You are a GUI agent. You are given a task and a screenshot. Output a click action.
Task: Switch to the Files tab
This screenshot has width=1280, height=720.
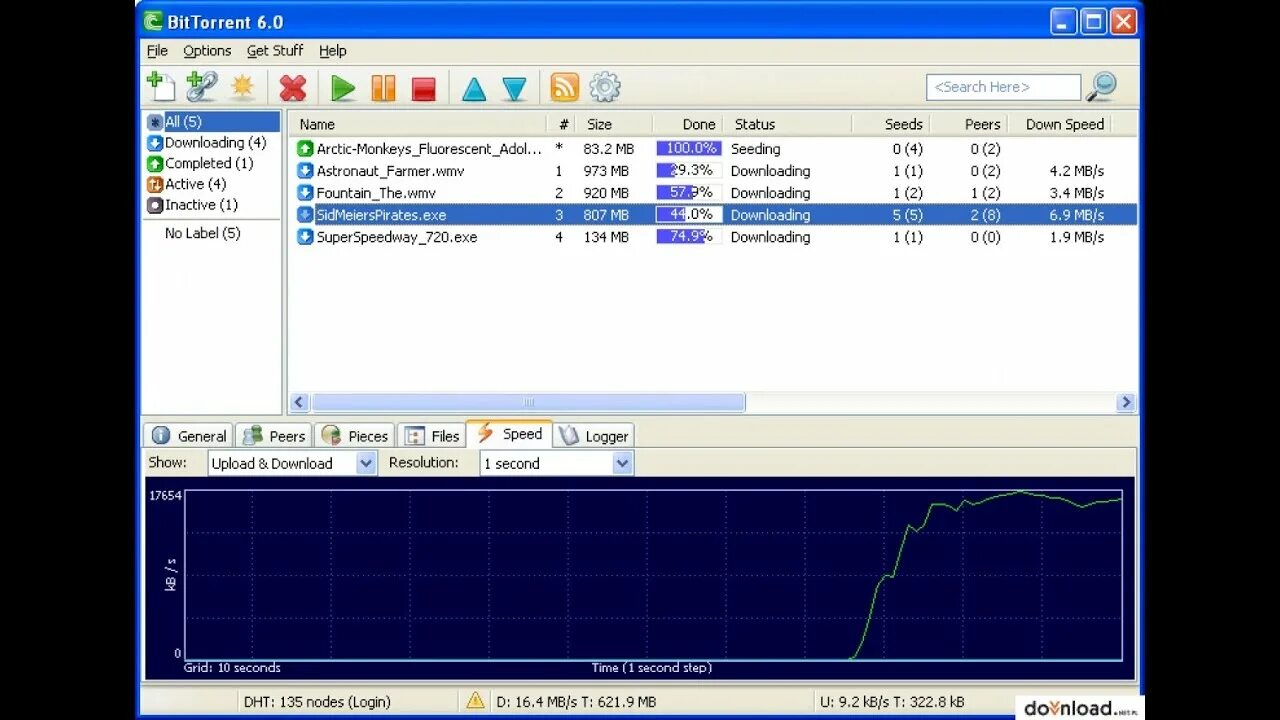click(432, 436)
